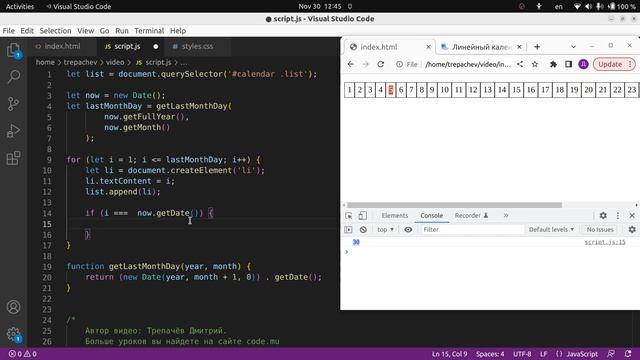Screen dimensions: 640x360
Task: Open DevTools settings gear
Action: click(x=603, y=216)
